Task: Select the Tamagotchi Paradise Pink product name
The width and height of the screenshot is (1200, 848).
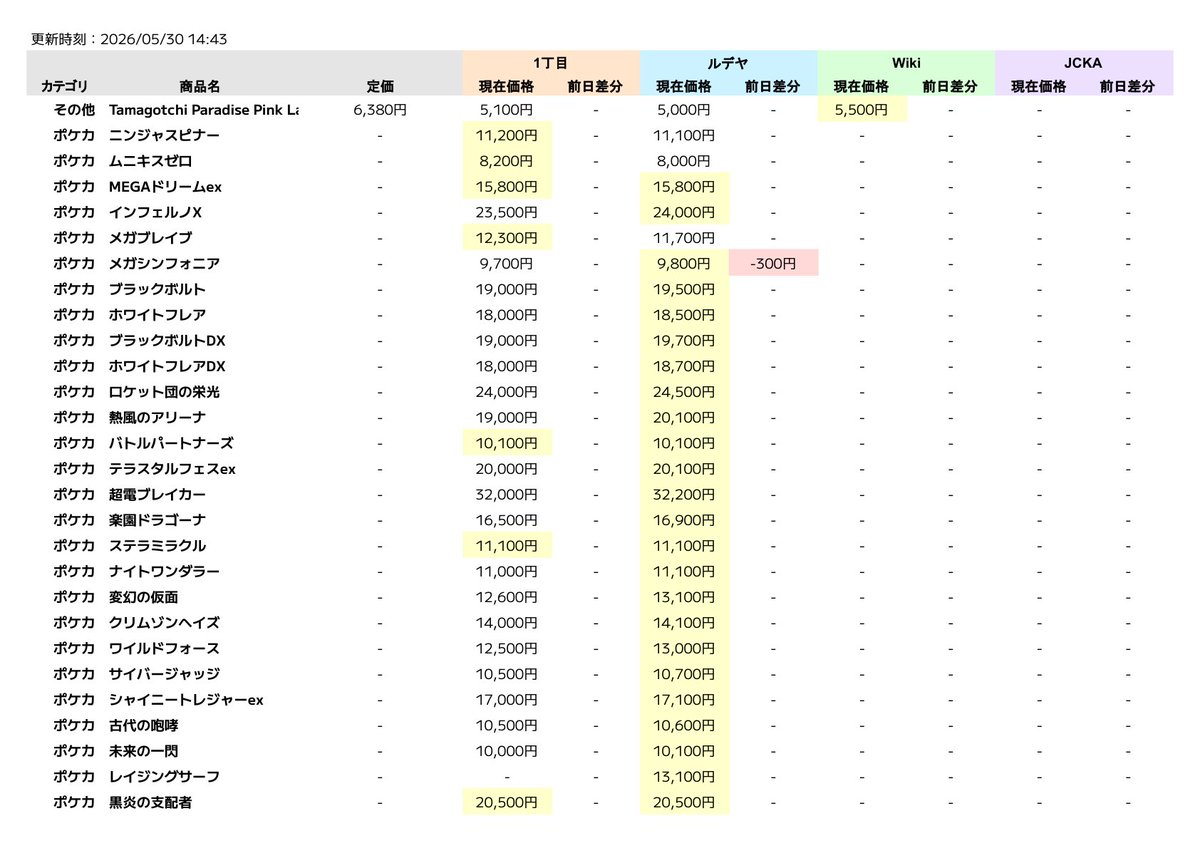Action: pos(204,110)
